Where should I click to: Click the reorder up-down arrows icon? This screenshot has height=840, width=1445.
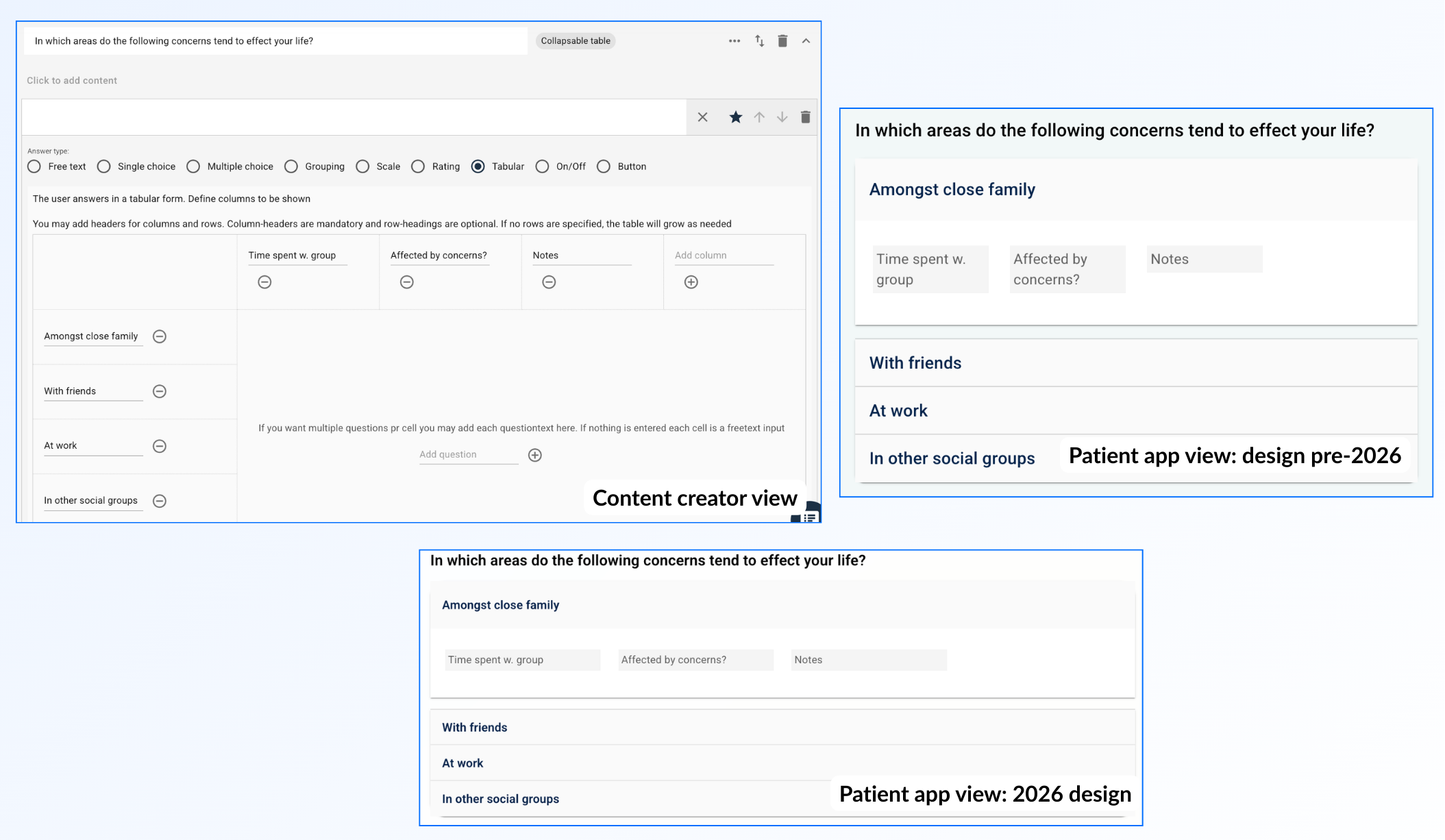759,41
